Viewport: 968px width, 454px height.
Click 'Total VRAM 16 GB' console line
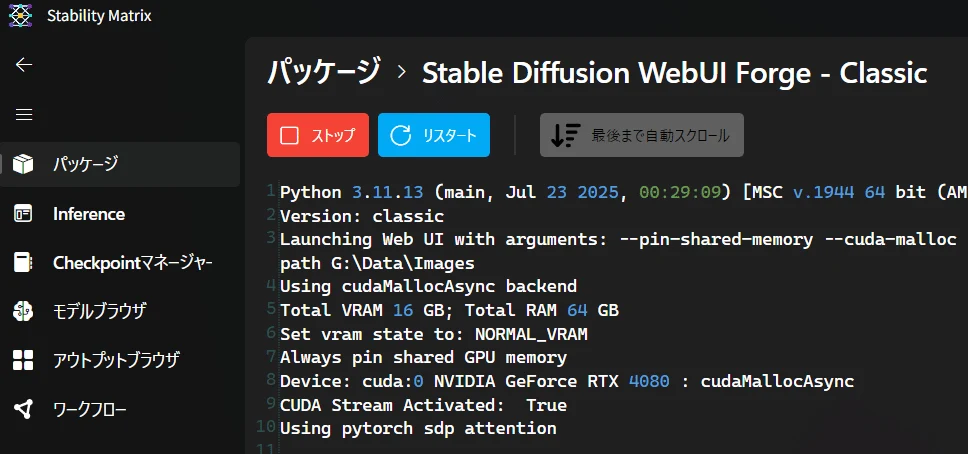point(449,310)
